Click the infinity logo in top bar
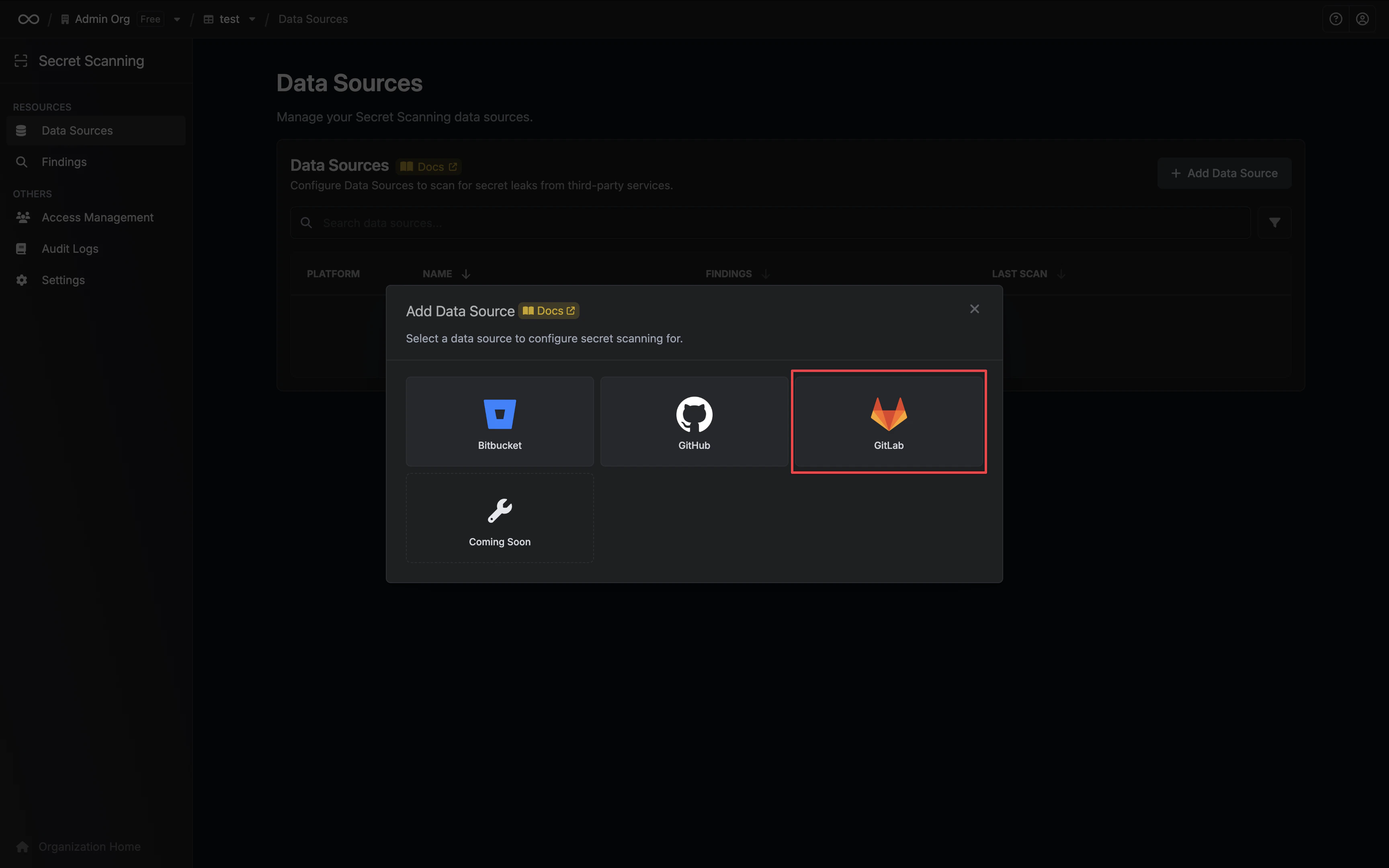 coord(29,19)
